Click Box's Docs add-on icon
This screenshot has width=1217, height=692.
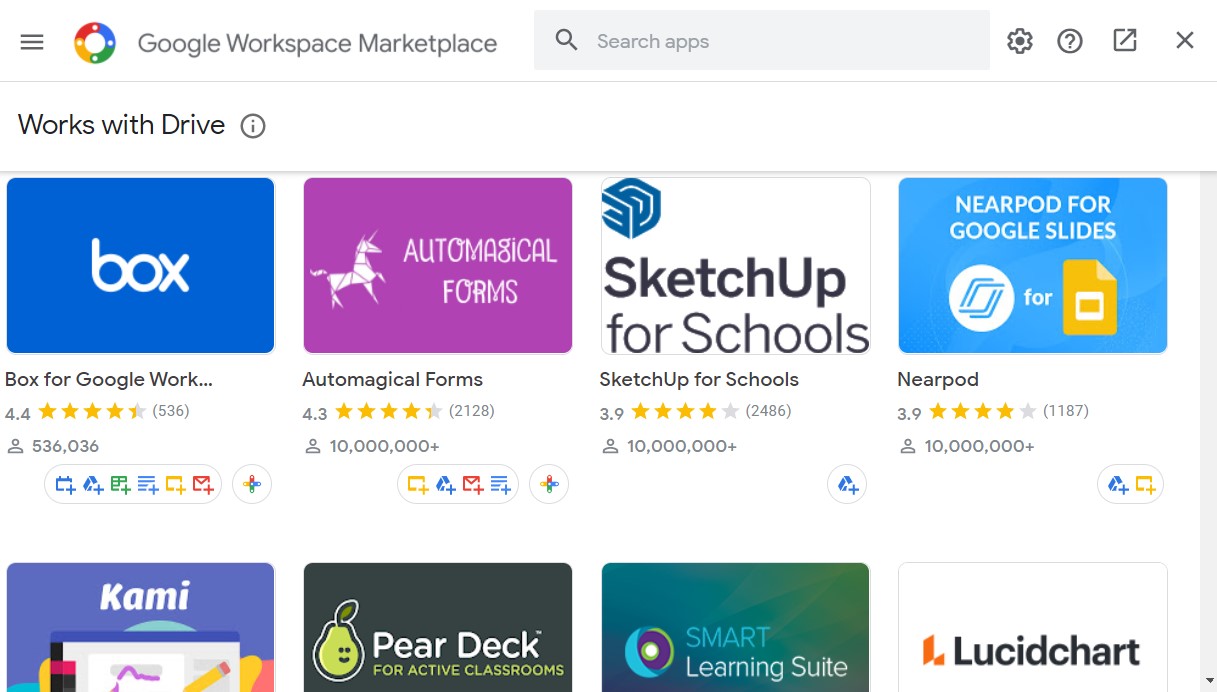pyautogui.click(x=148, y=485)
